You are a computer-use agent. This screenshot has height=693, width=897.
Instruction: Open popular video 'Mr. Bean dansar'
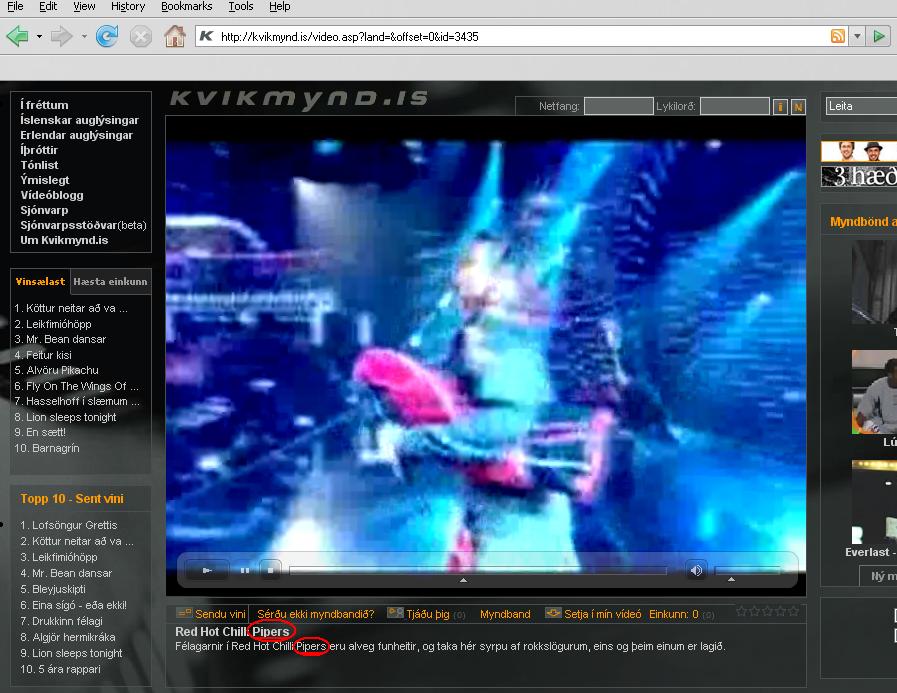click(60, 339)
